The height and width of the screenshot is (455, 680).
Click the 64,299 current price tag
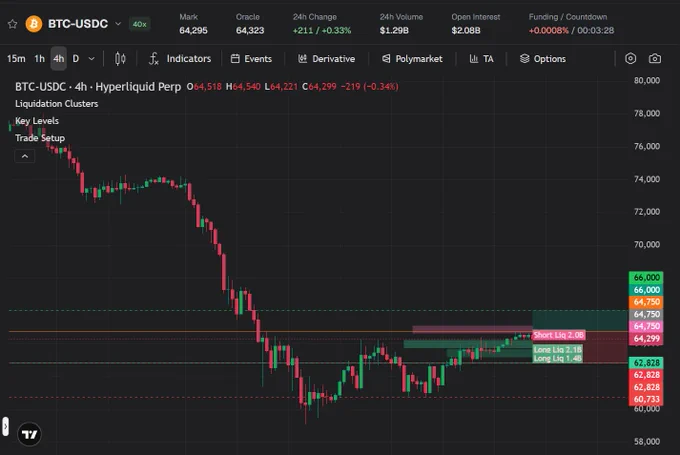(x=646, y=338)
